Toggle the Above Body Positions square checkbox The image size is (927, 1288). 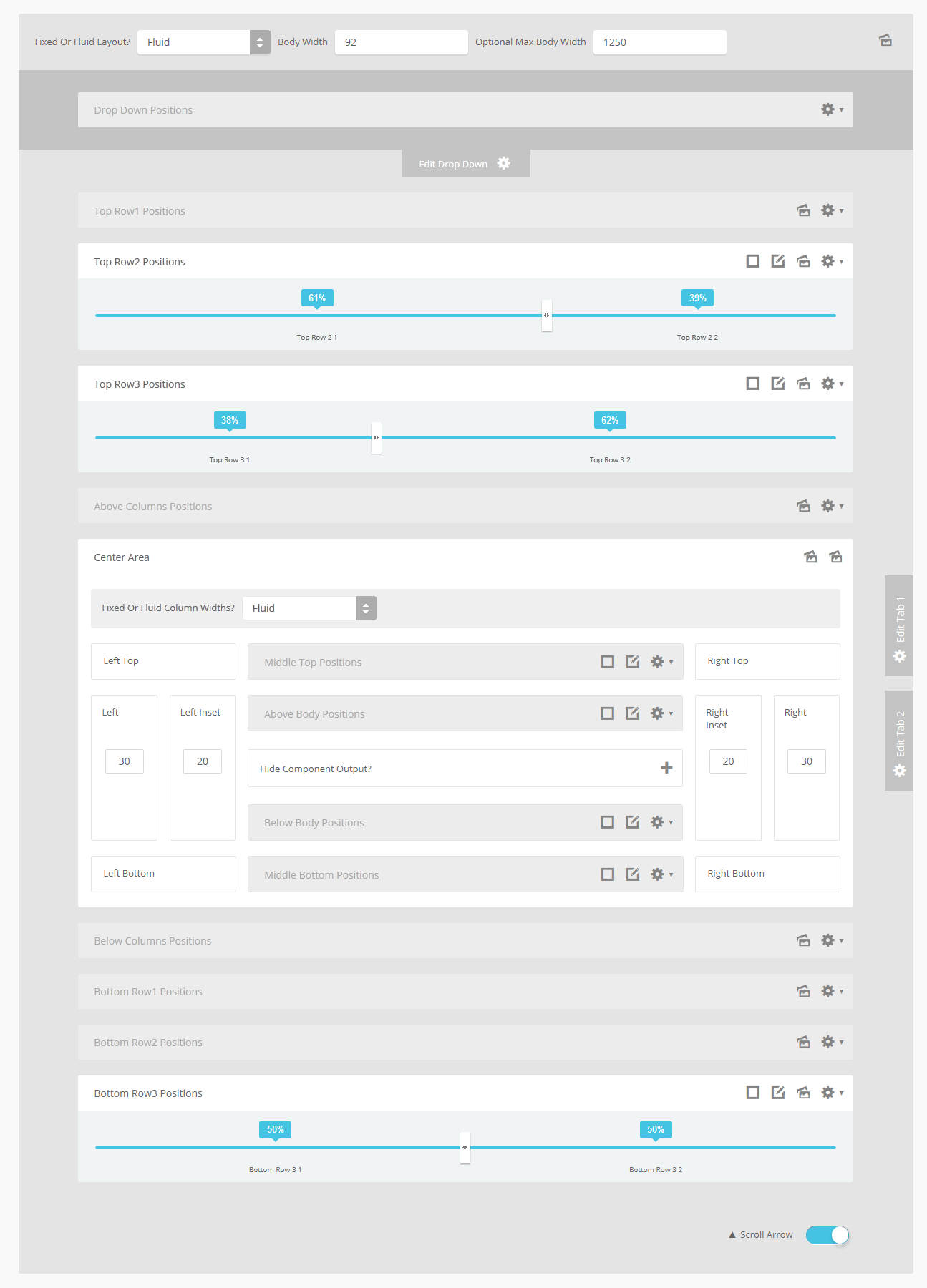pyautogui.click(x=608, y=713)
